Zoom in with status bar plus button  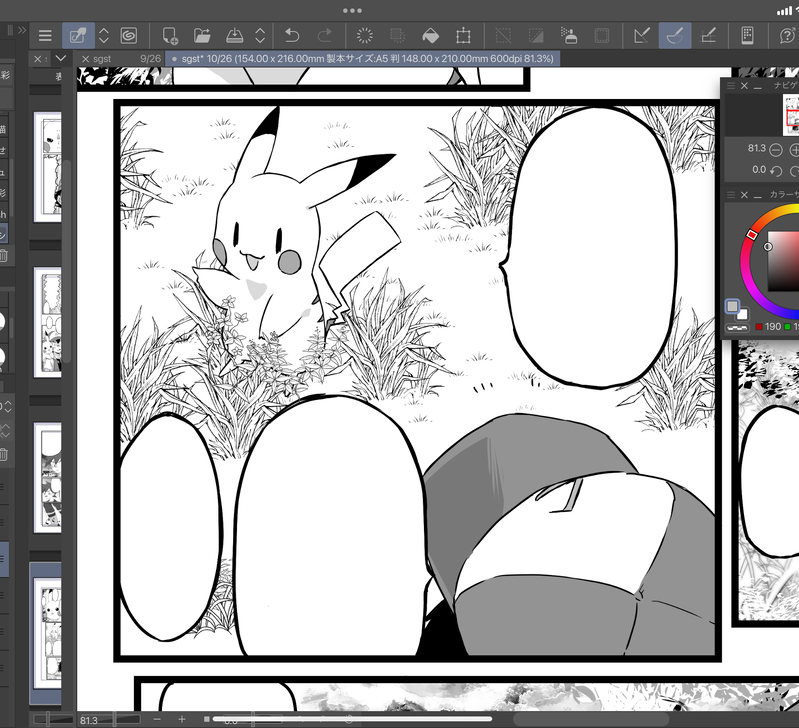pos(182,719)
